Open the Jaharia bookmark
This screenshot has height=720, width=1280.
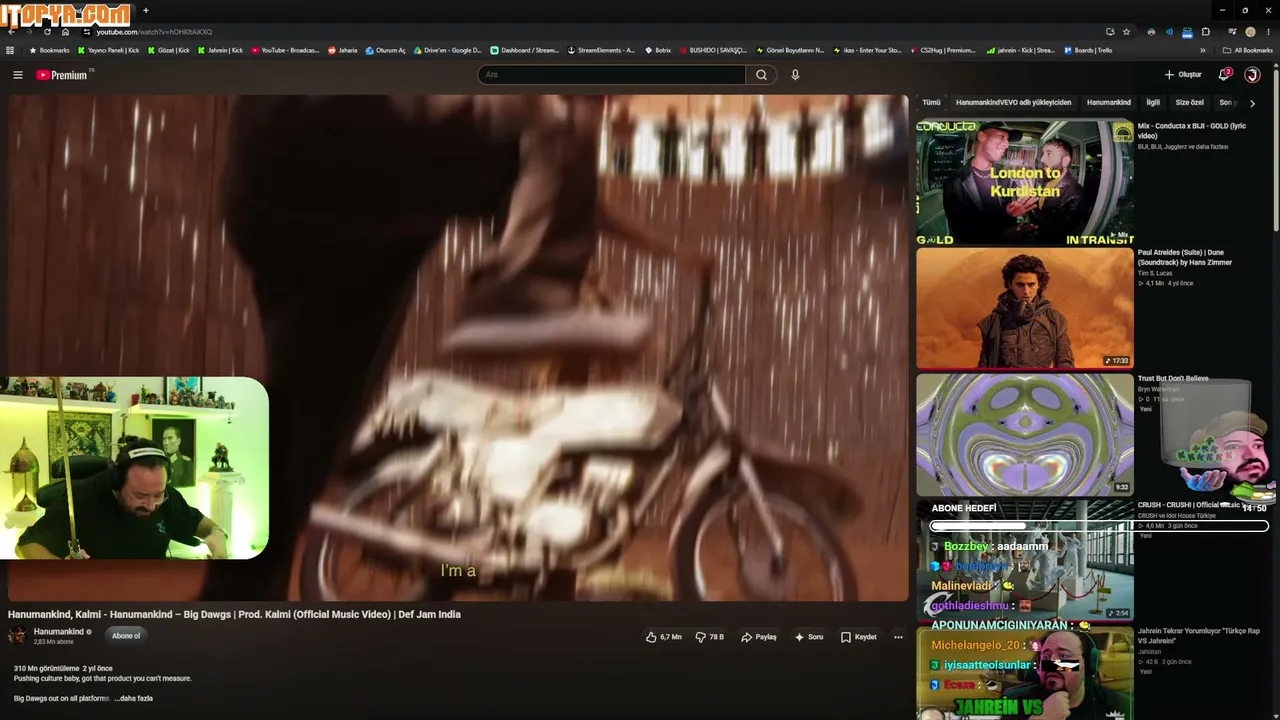342,50
